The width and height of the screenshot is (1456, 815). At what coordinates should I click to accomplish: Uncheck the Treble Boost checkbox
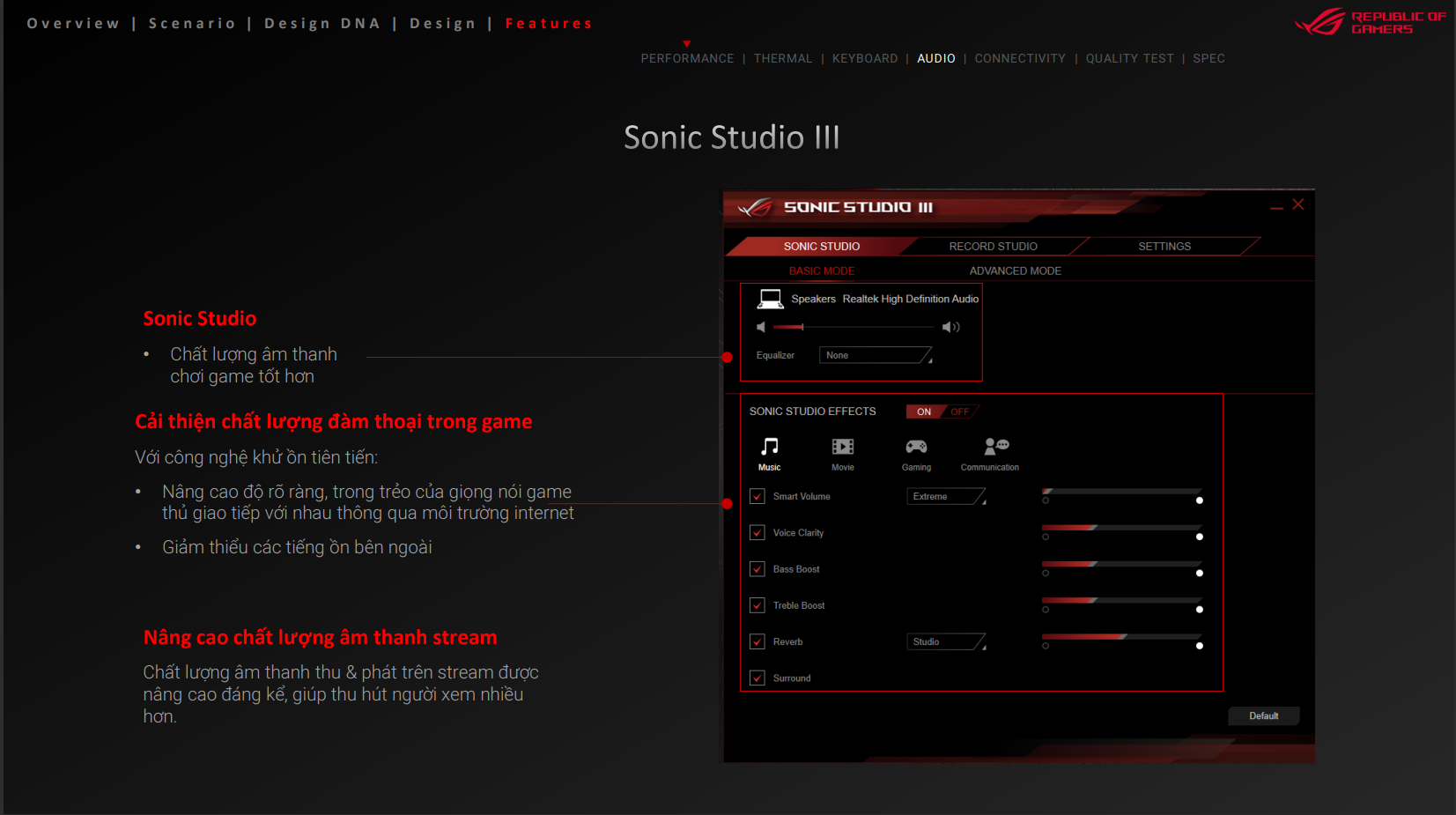pyautogui.click(x=758, y=605)
